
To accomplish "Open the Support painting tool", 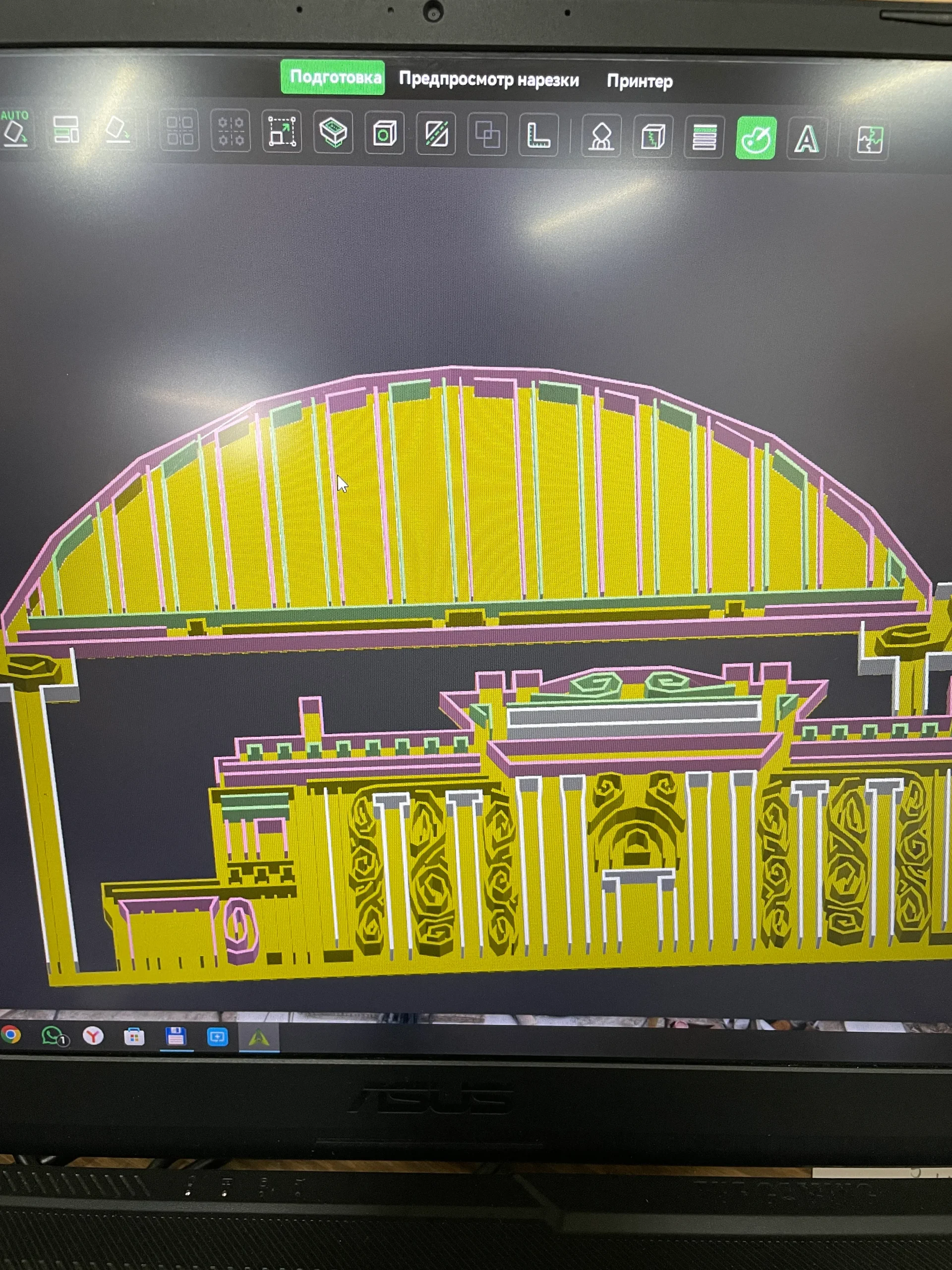I will point(601,136).
